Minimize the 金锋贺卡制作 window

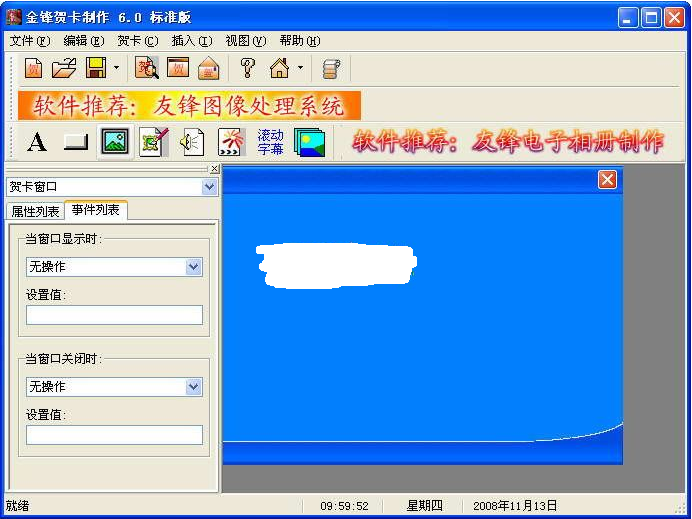(628, 18)
